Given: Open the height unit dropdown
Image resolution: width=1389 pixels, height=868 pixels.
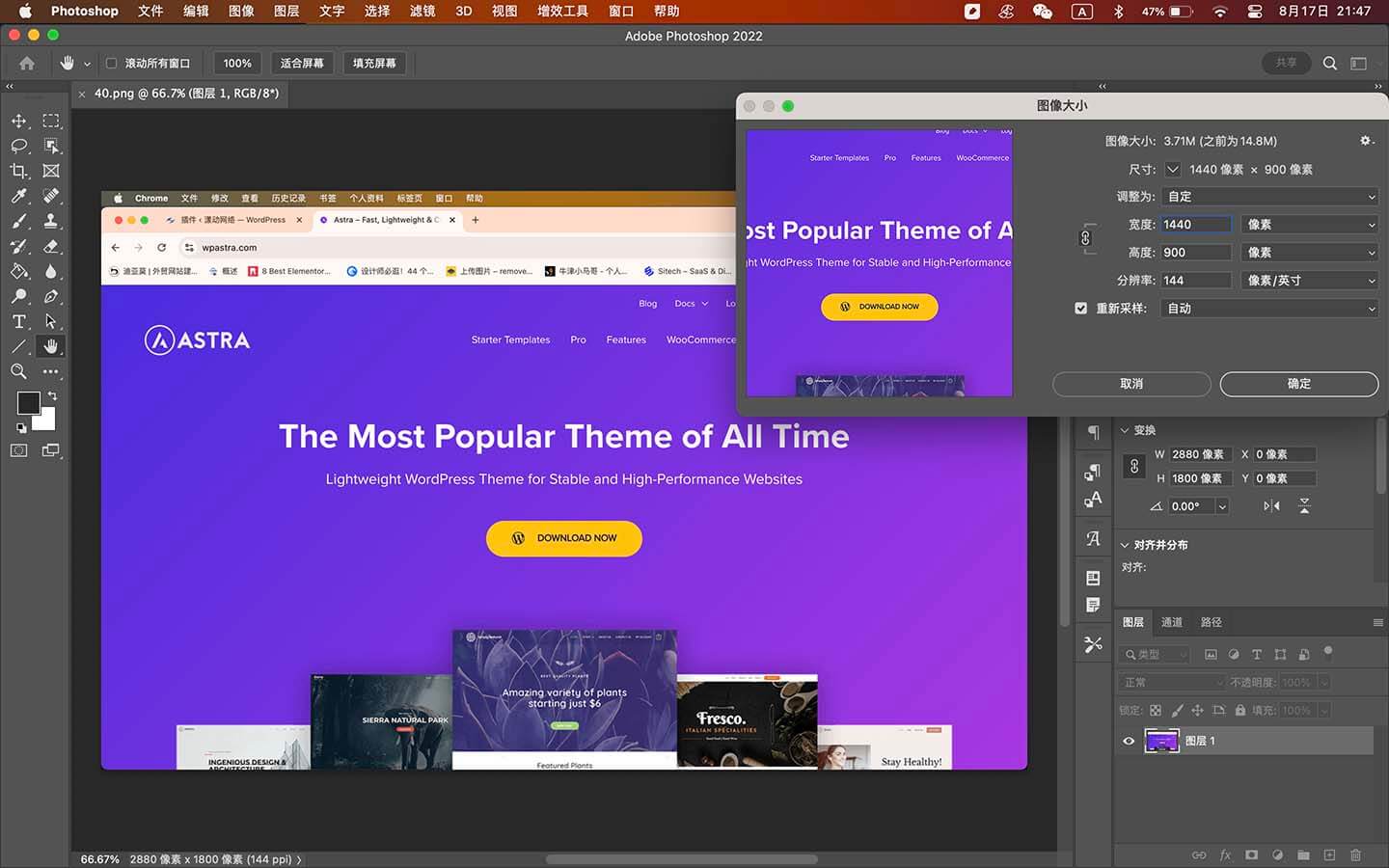Looking at the screenshot, I should click(1309, 253).
